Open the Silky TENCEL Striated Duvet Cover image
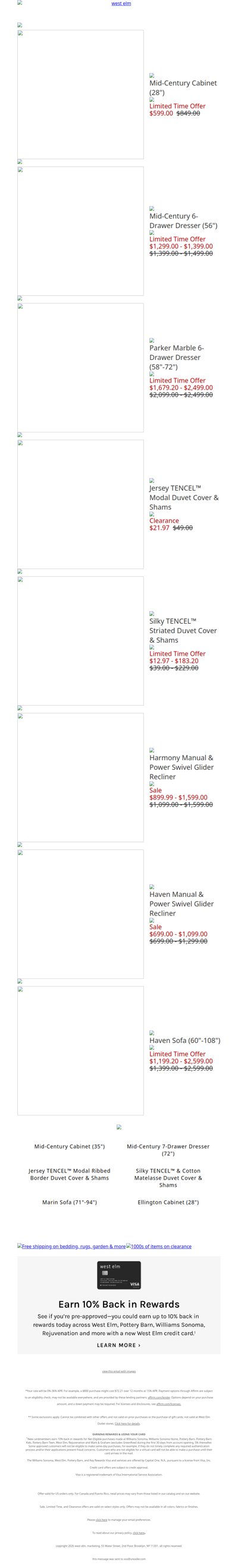 pyautogui.click(x=80, y=641)
